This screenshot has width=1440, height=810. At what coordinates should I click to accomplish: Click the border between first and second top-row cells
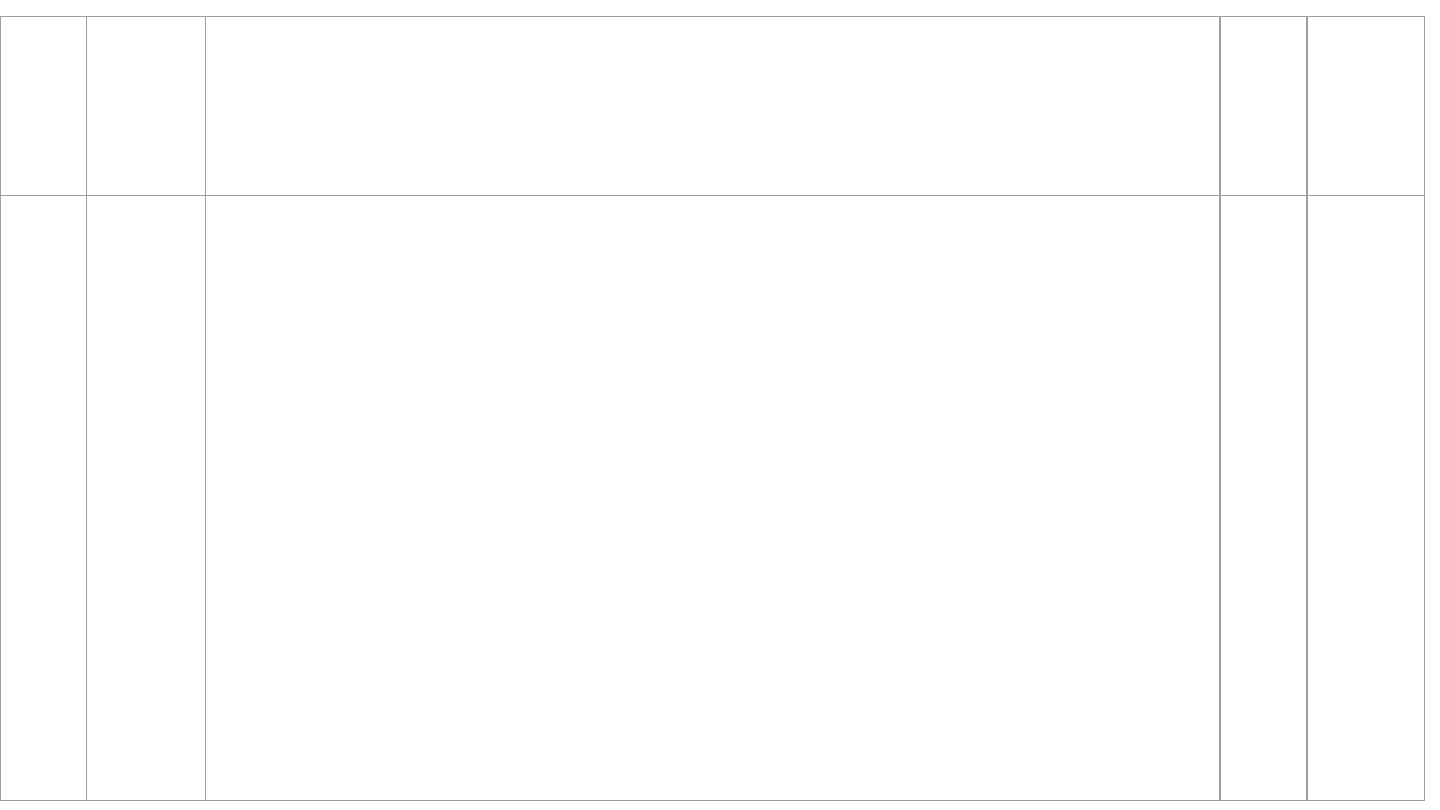(x=86, y=105)
